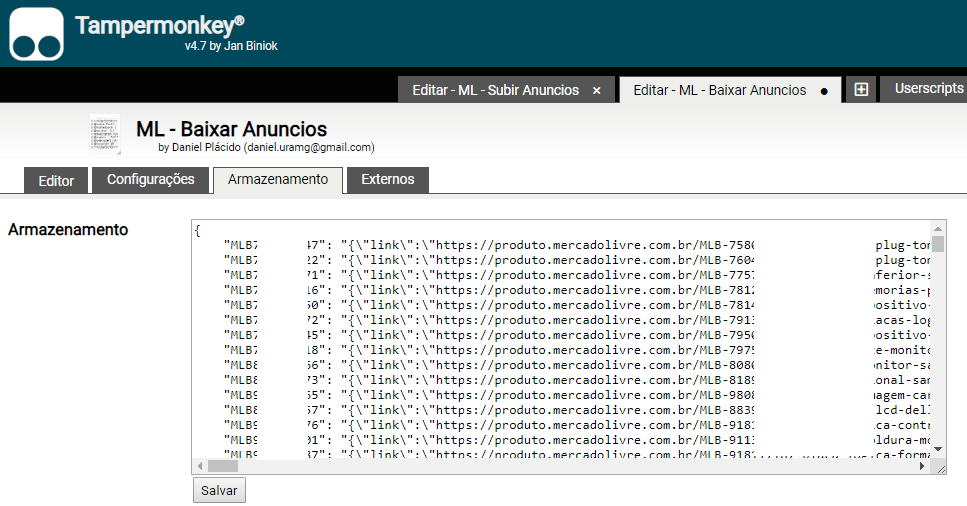This screenshot has height=506, width=967.
Task: Click the horizontal scrollbar left arrow
Action: [199, 466]
